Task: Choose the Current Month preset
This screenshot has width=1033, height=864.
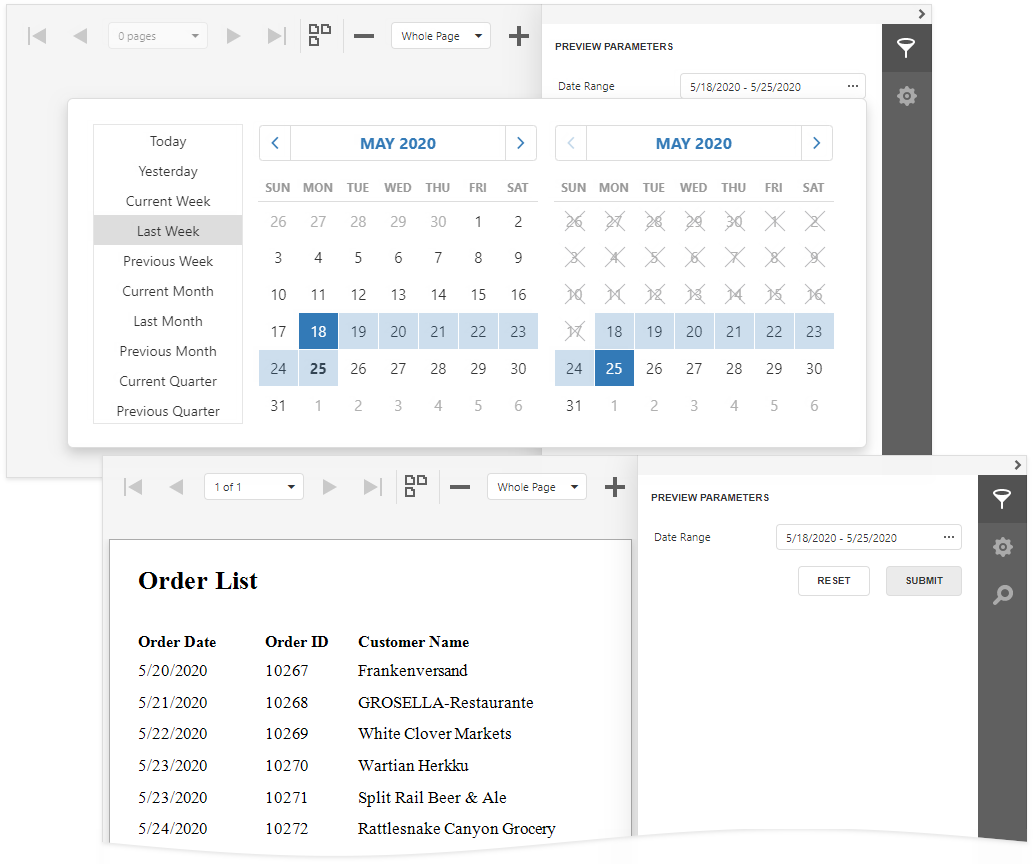Action: [167, 291]
